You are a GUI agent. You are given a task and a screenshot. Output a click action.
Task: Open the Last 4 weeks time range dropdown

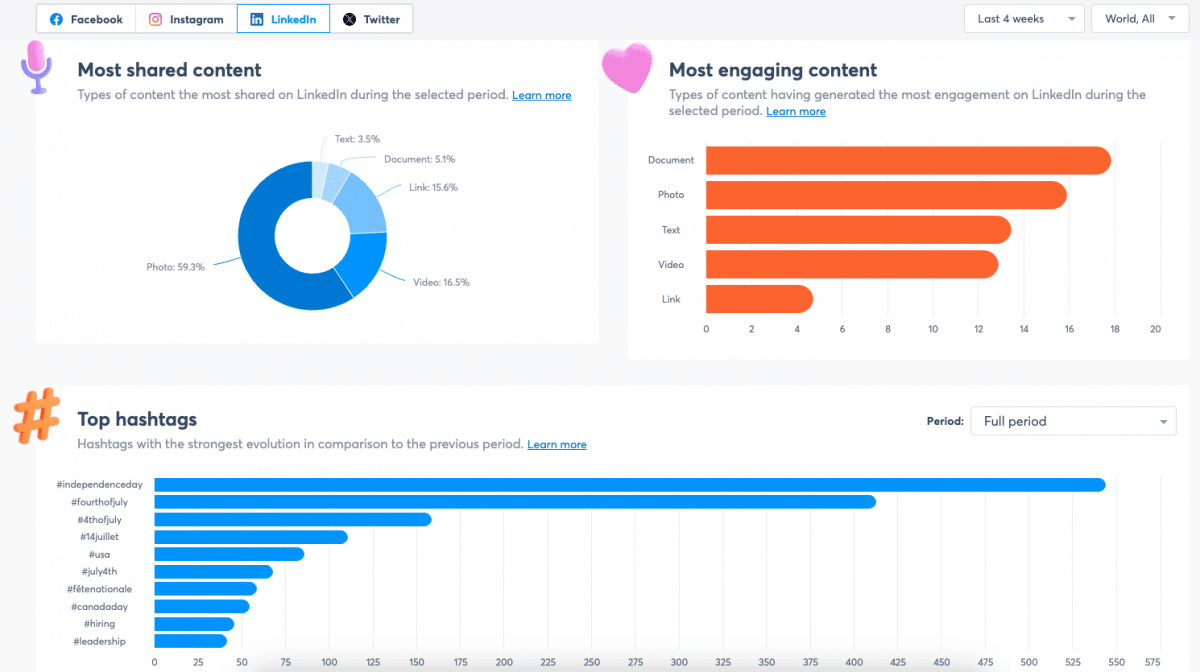[x=1023, y=18]
